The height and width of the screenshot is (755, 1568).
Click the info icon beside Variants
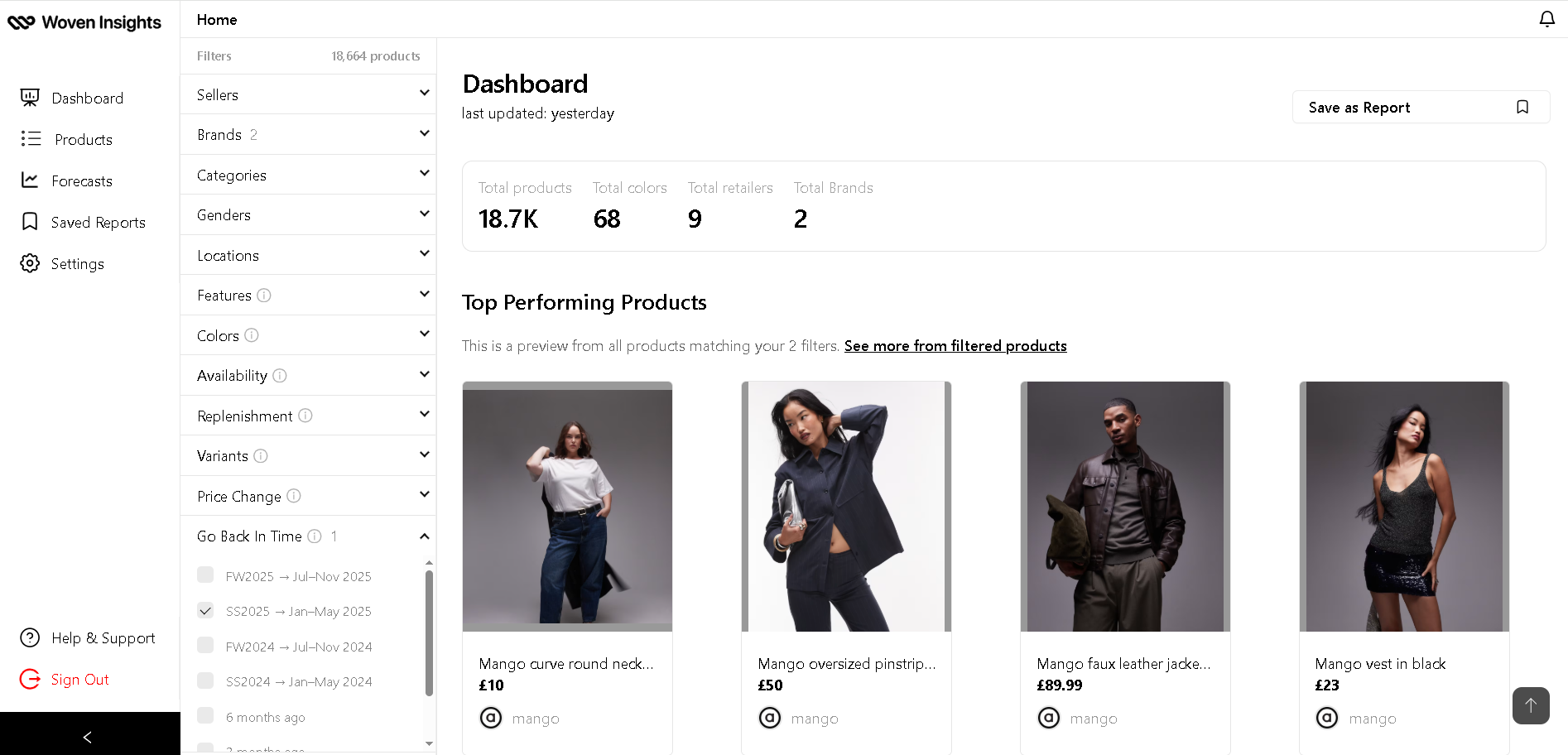point(261,456)
